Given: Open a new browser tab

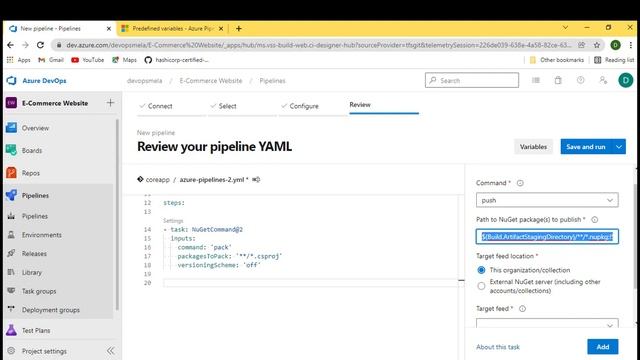Looking at the screenshot, I should (239, 29).
